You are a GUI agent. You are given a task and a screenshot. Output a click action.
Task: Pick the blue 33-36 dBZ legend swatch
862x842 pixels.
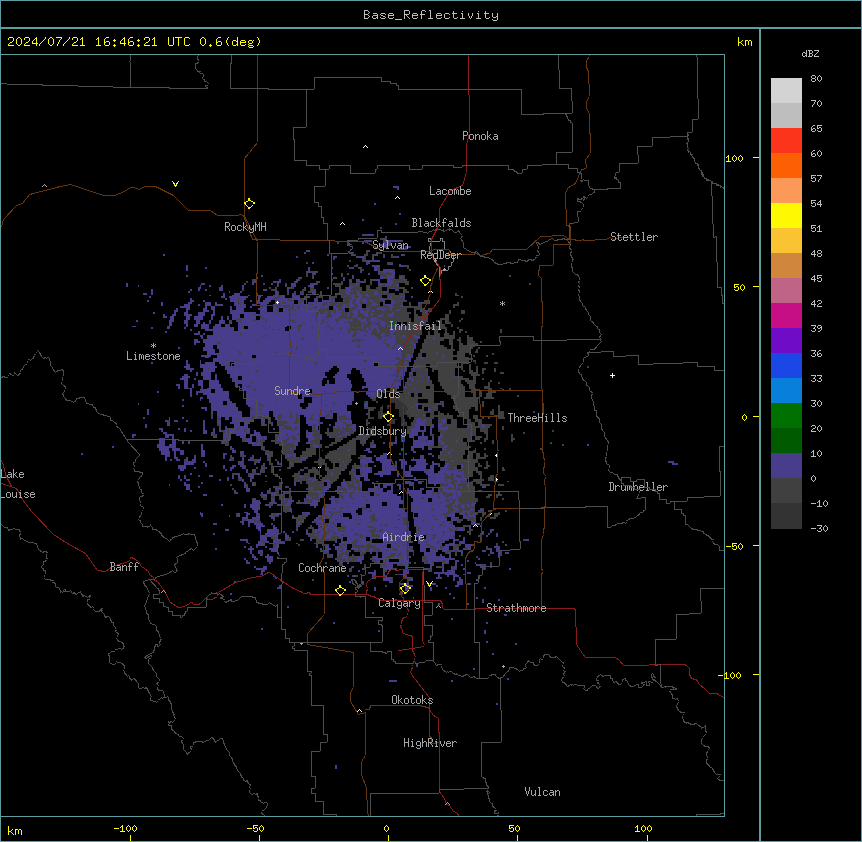(x=786, y=365)
